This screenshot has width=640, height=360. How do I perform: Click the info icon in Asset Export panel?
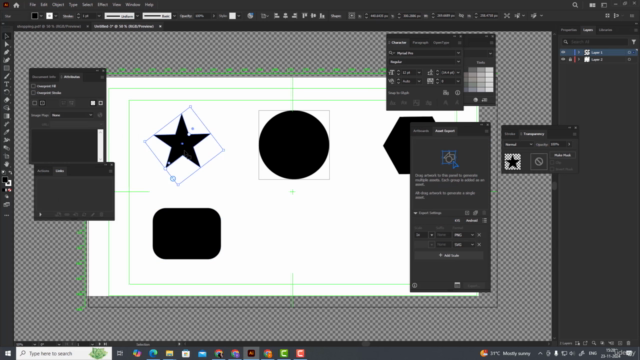point(415,285)
